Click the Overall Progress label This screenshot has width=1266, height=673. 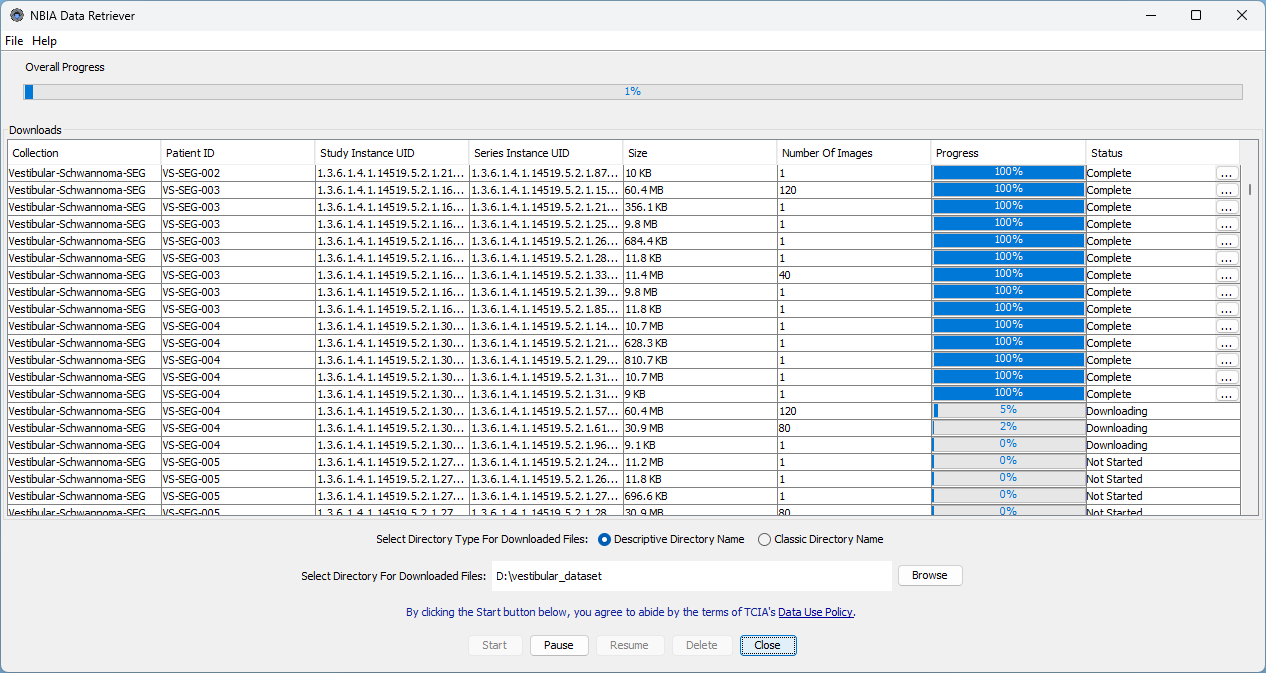pos(65,67)
